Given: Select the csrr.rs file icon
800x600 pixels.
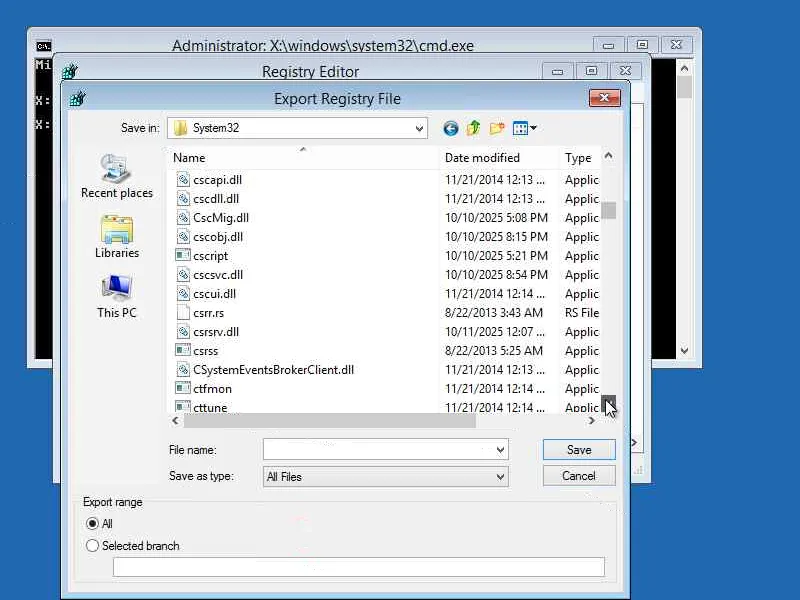Looking at the screenshot, I should pyautogui.click(x=183, y=313).
